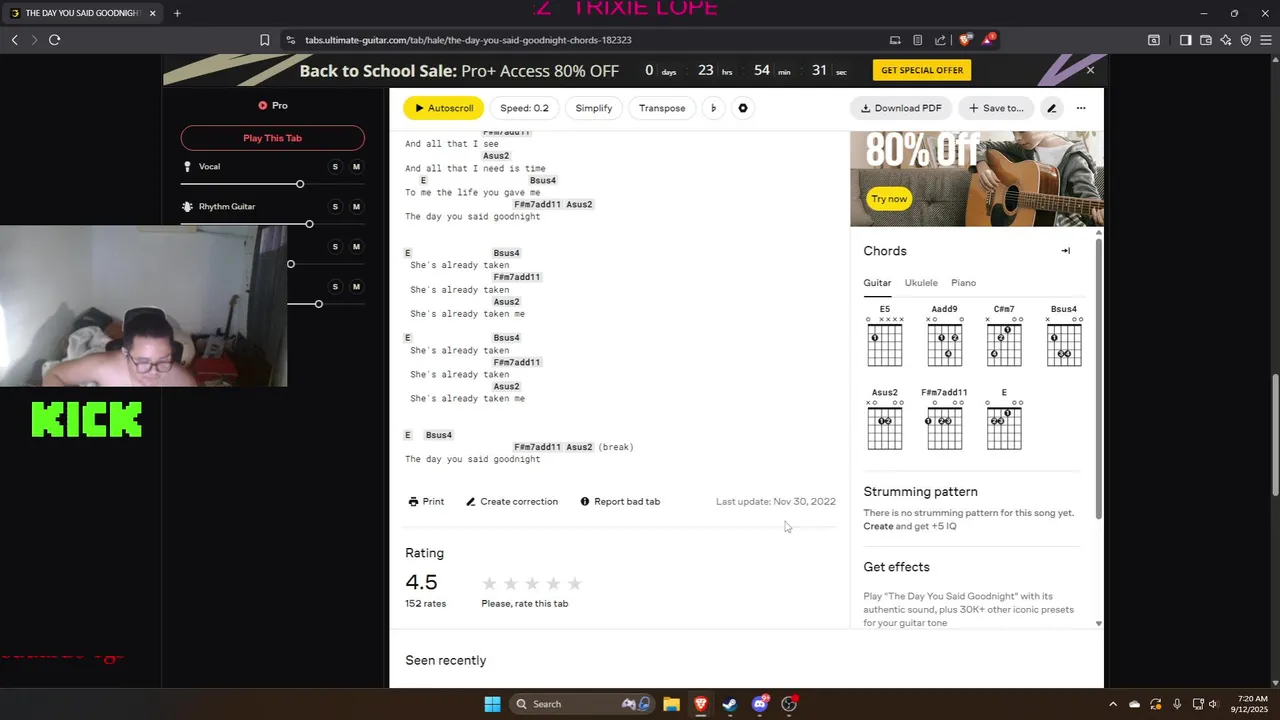This screenshot has width=1280, height=720.
Task: Collapse the Chords panel arrow
Action: tap(1065, 251)
